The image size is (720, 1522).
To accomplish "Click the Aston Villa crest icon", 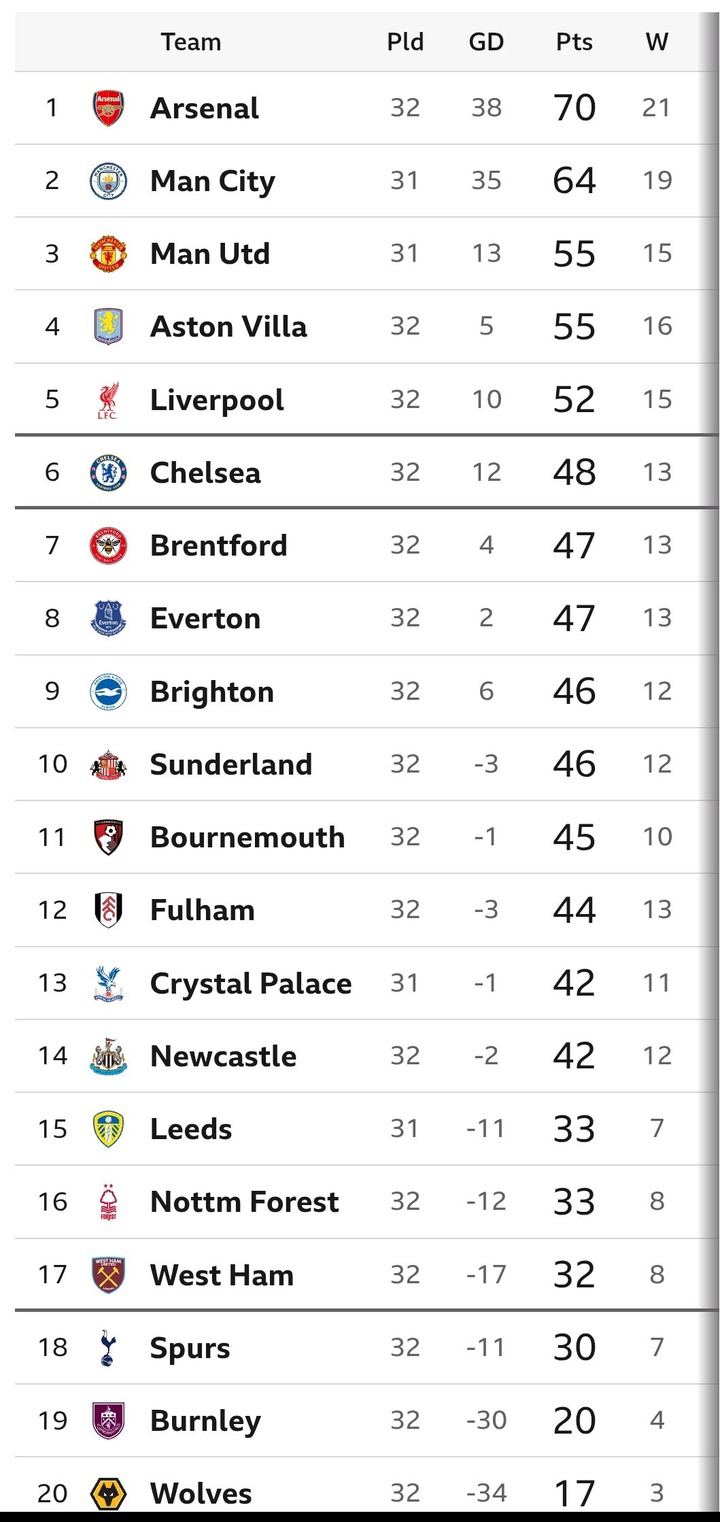I will coord(108,327).
